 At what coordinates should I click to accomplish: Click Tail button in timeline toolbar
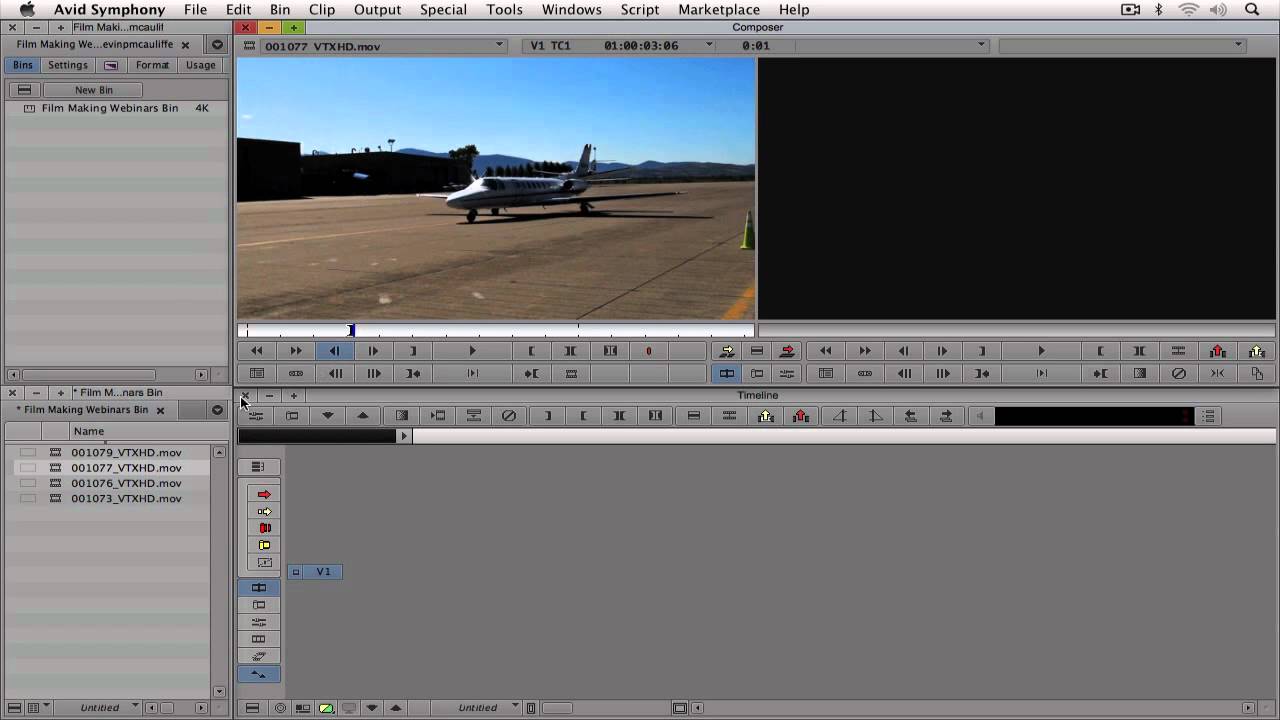(x=875, y=416)
